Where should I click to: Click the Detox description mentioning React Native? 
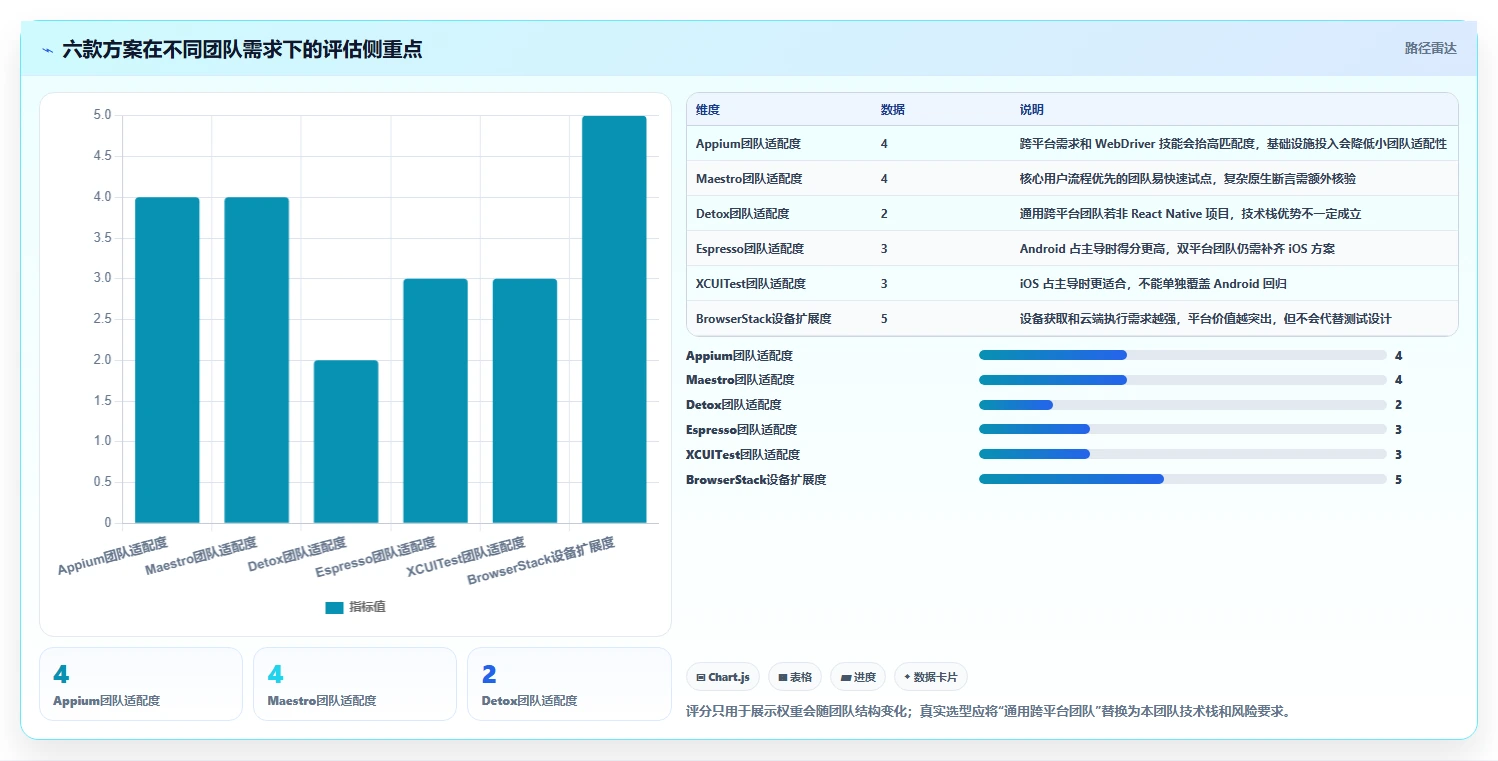point(1191,214)
